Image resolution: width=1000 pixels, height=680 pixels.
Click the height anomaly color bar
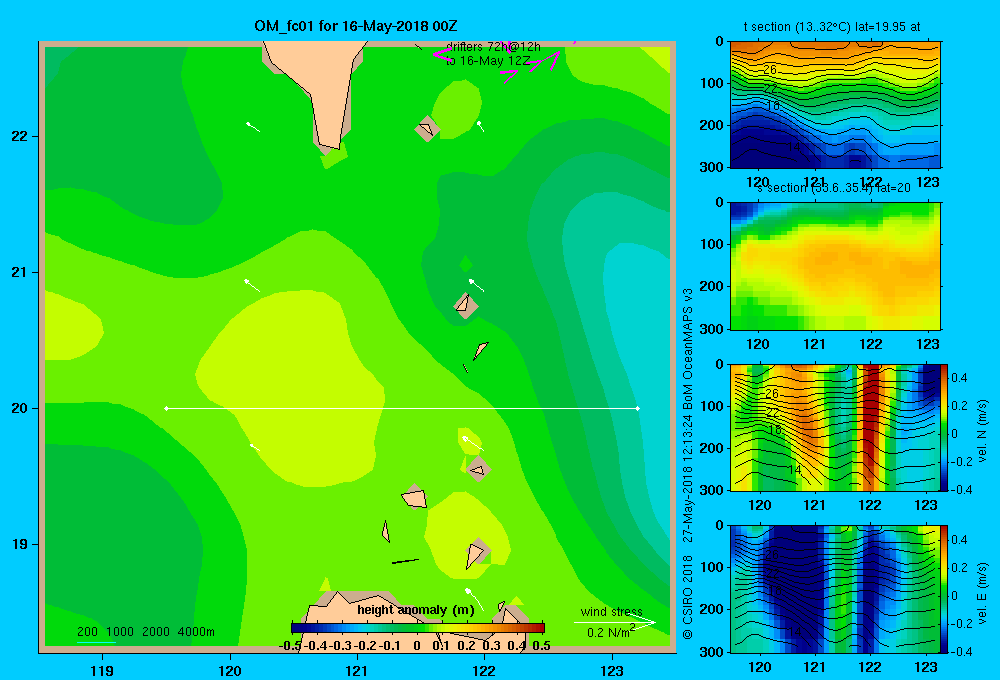click(418, 628)
